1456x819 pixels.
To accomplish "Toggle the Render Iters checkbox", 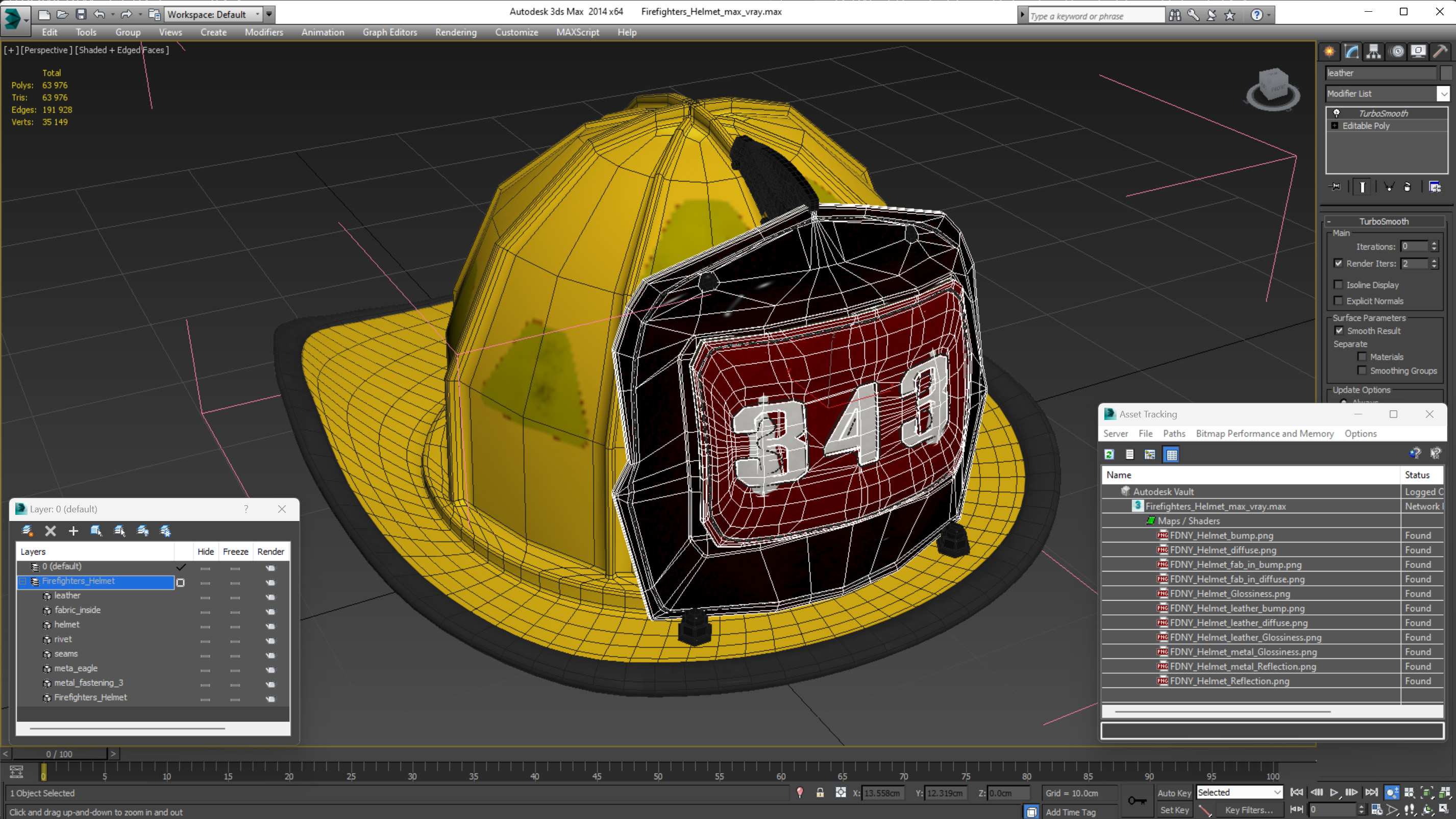I will [1338, 263].
